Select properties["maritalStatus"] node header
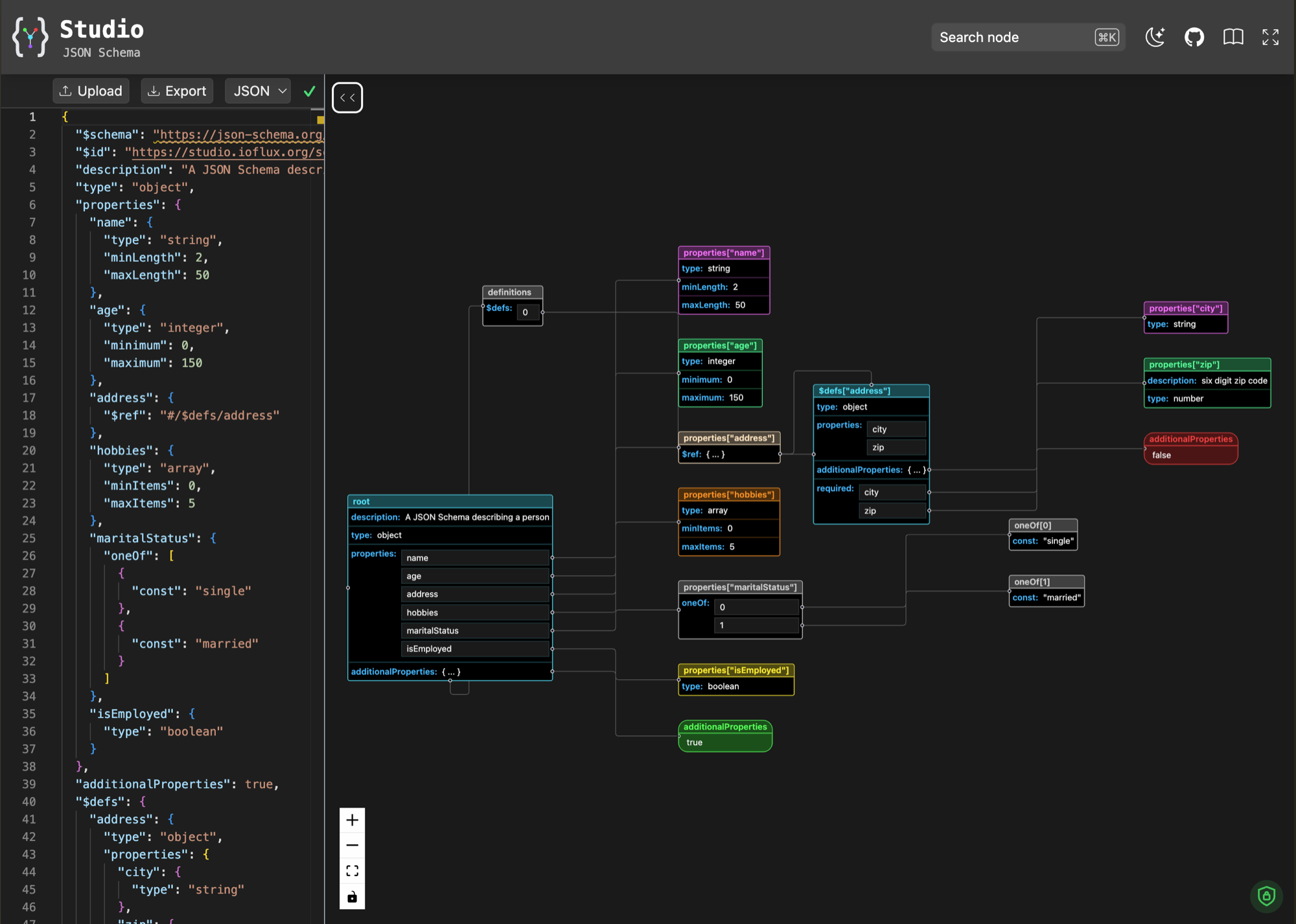Viewport: 1296px width, 924px height. (x=740, y=587)
